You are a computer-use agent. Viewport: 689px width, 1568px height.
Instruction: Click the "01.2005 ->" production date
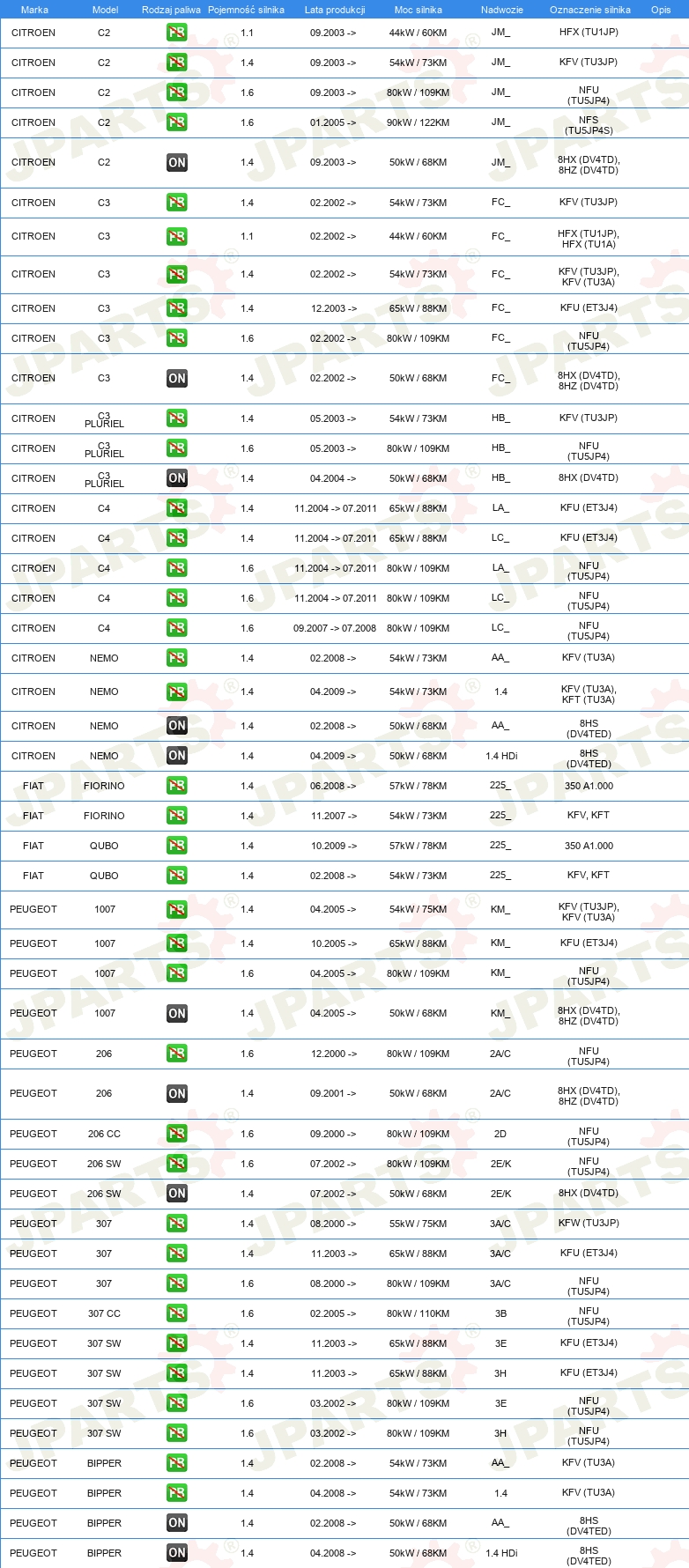333,122
